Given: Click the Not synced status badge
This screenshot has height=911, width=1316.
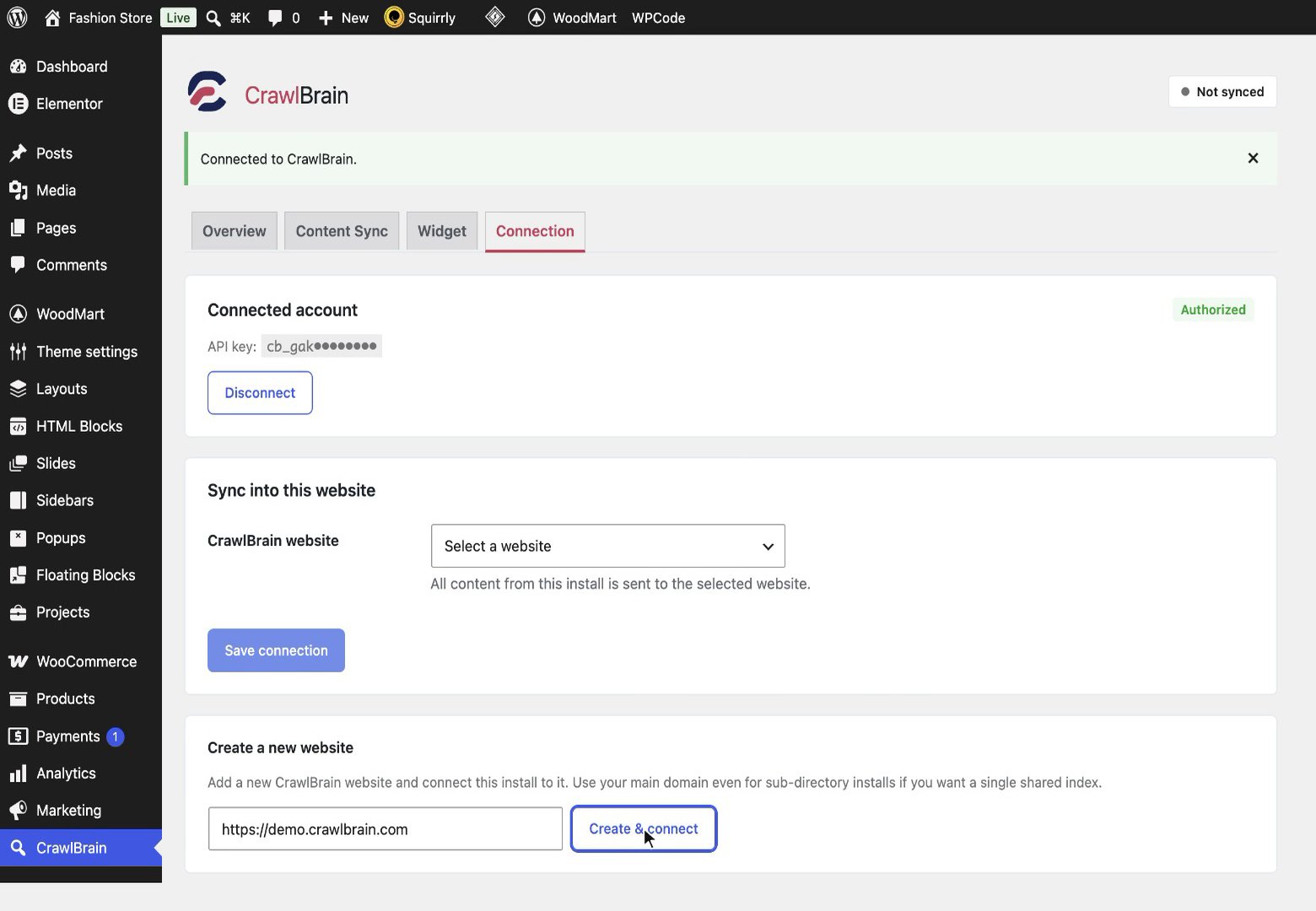Looking at the screenshot, I should 1222,92.
